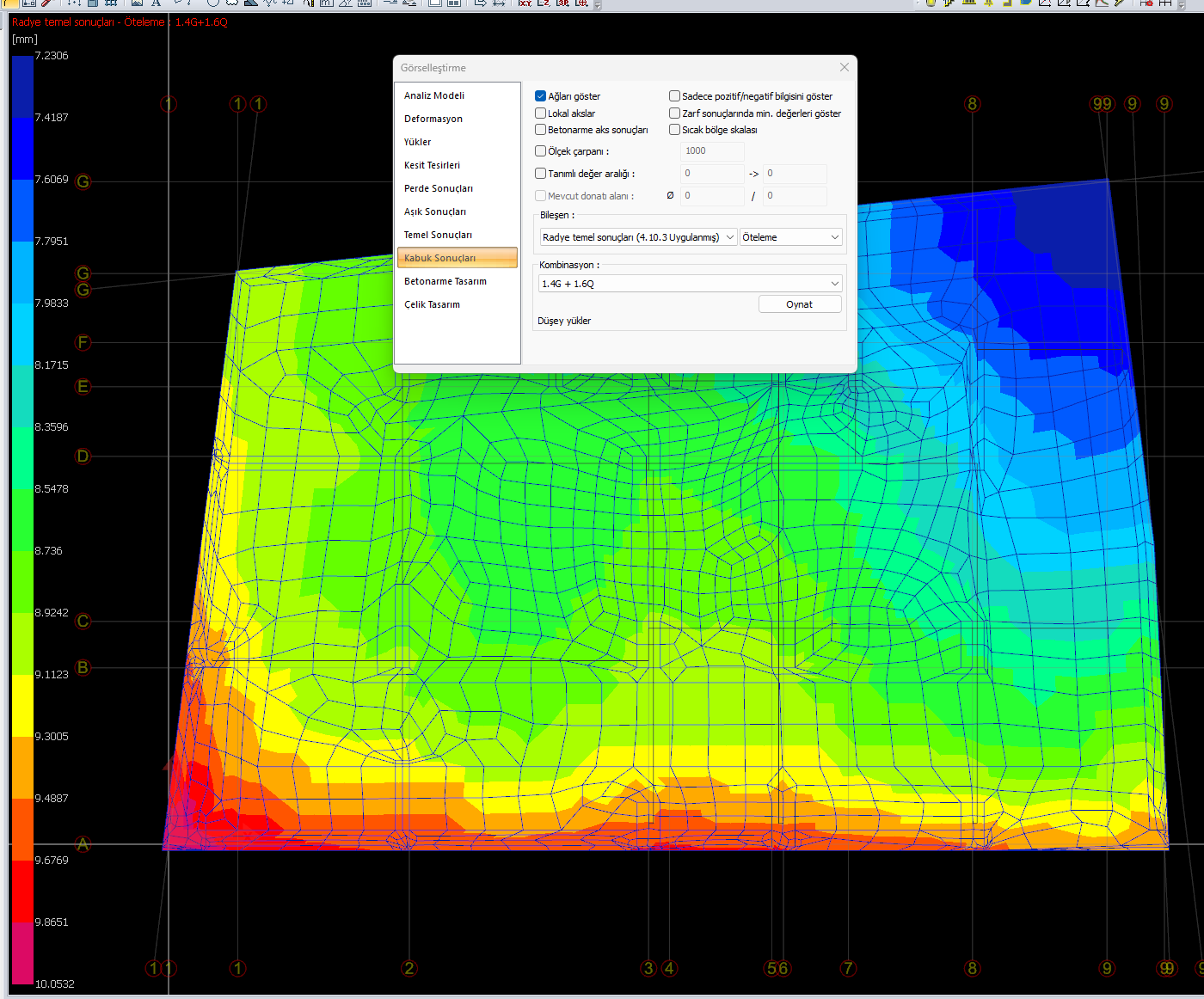Enable 'Tanımlı değer aralığı' option
This screenshot has width=1204, height=999.
541,174
